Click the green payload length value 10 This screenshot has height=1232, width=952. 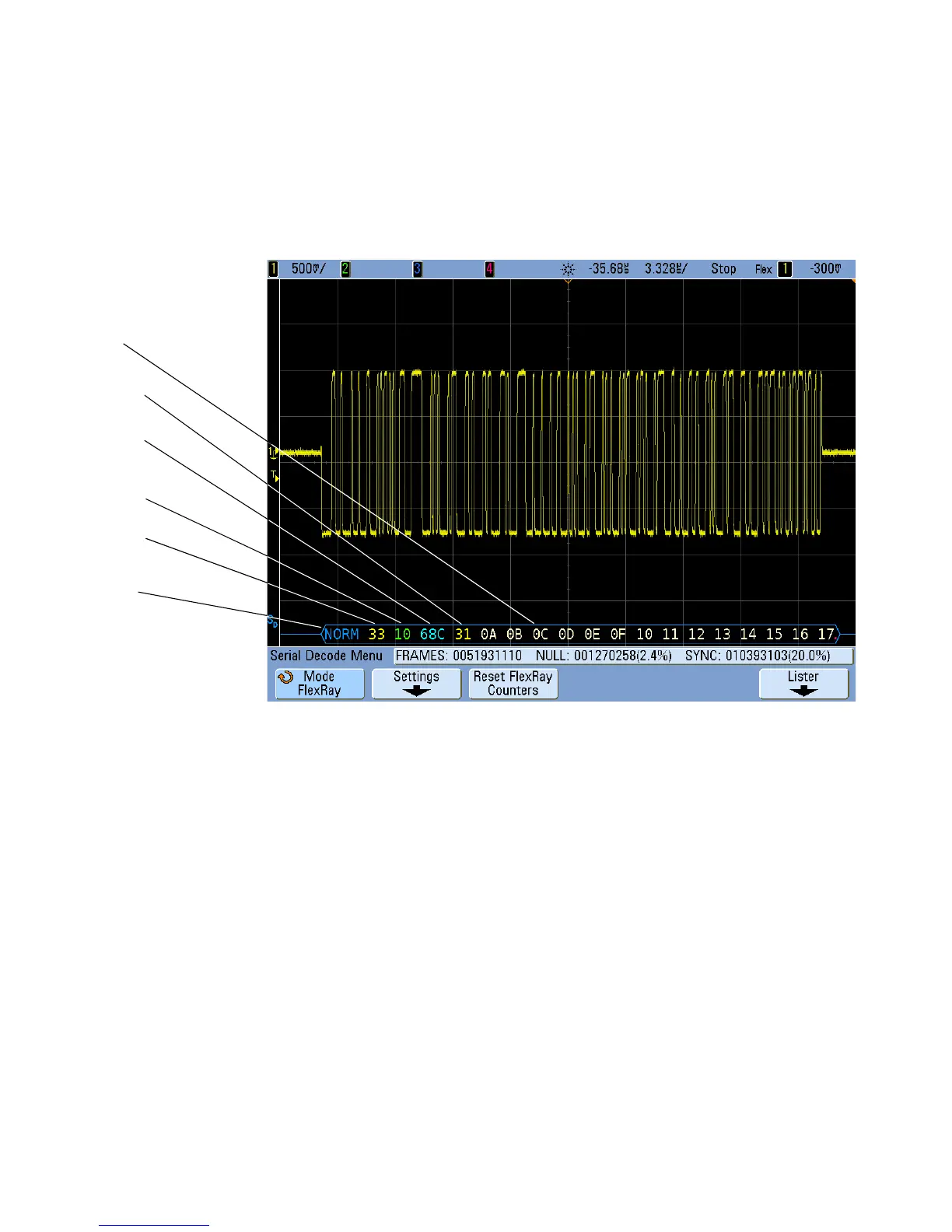tap(402, 635)
